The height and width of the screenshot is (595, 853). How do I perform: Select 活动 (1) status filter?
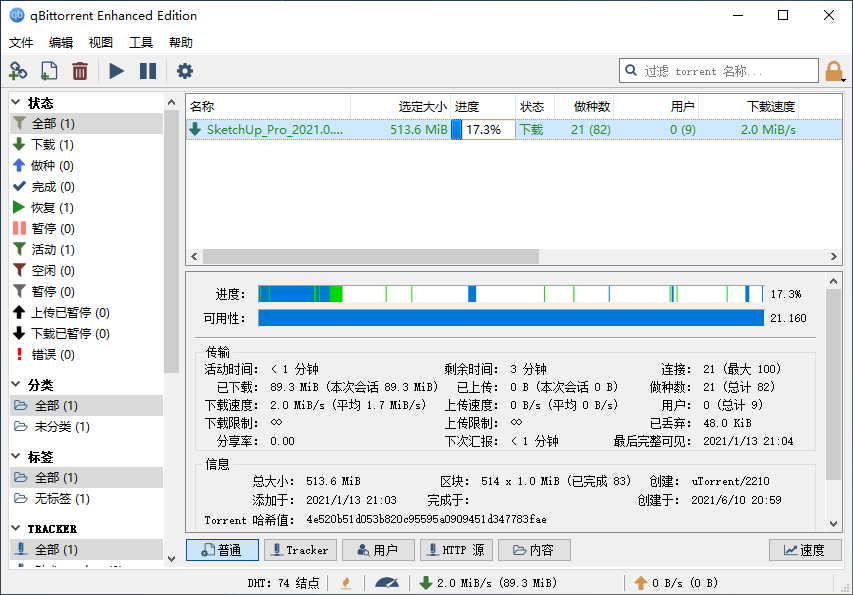(x=86, y=250)
